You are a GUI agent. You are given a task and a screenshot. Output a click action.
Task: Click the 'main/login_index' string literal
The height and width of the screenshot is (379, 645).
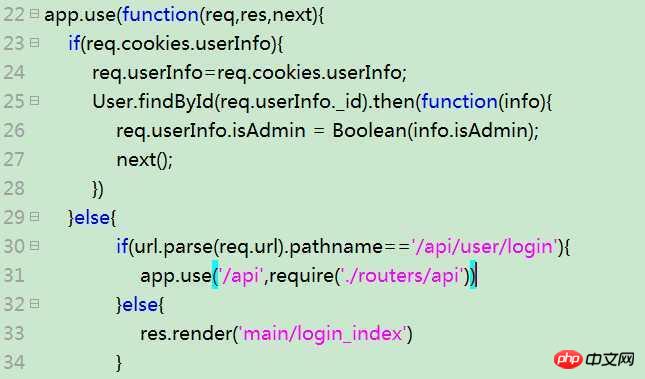click(323, 333)
